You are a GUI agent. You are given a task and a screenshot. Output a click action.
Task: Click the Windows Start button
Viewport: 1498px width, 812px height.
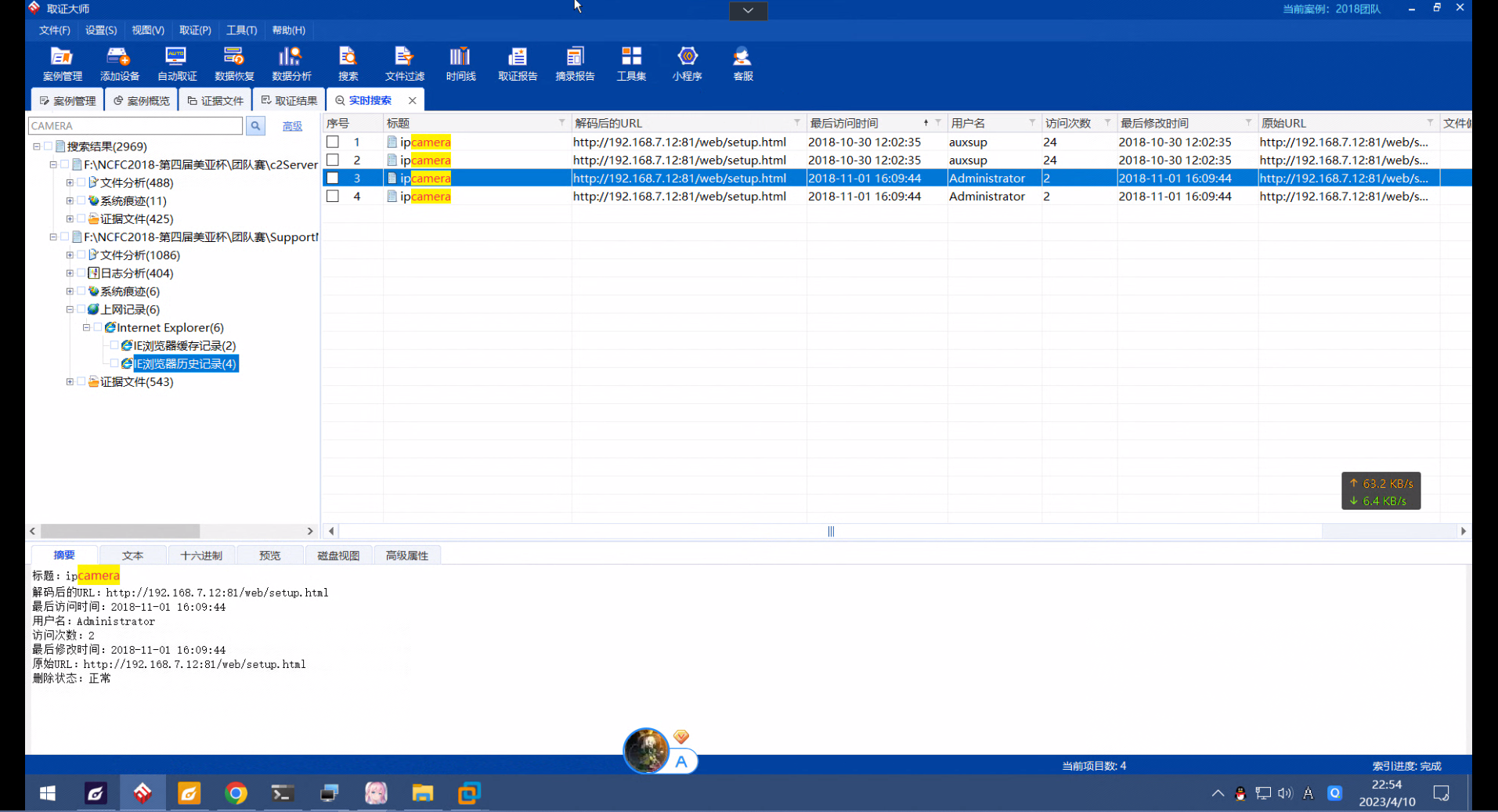47,793
